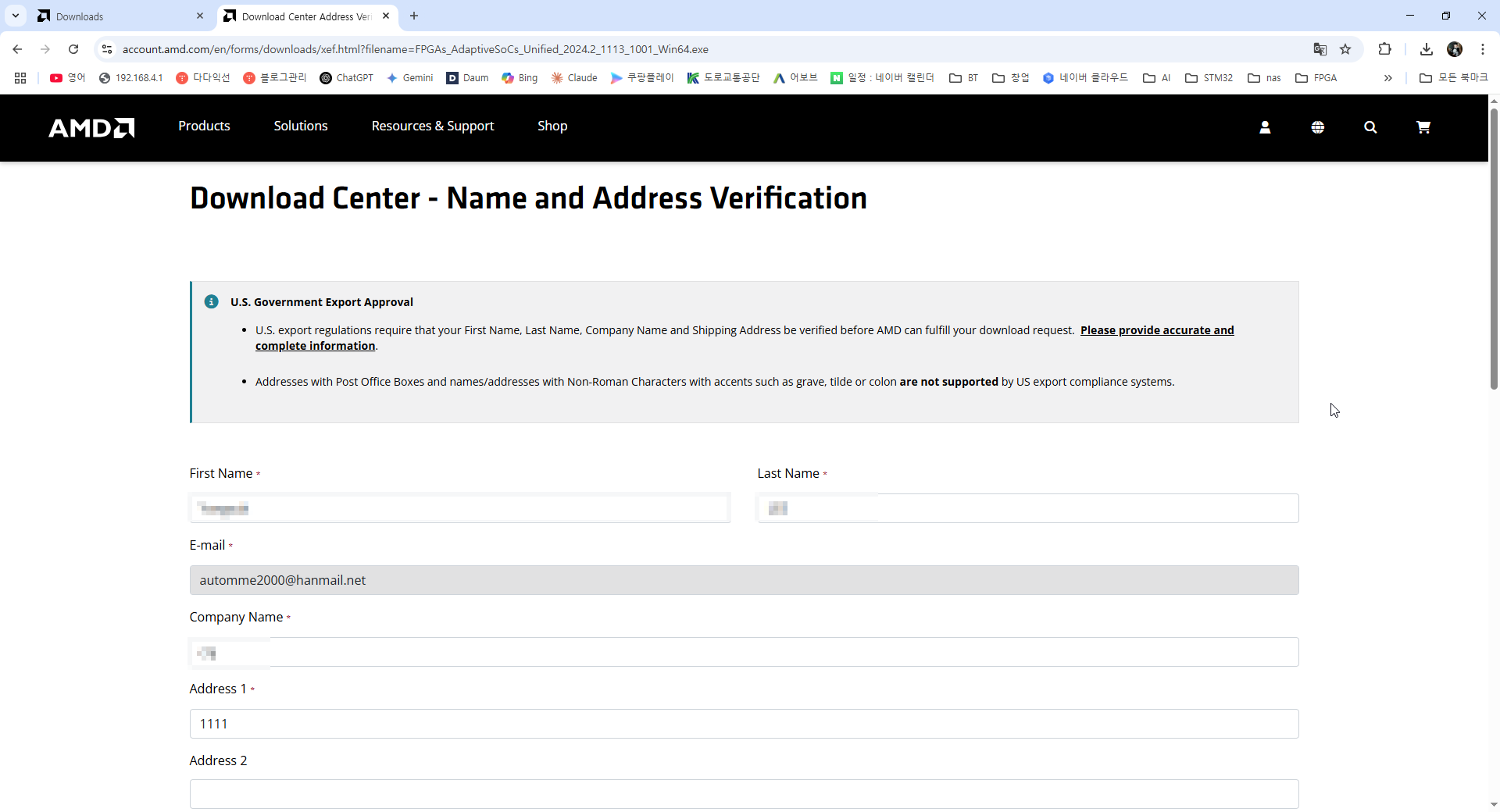Viewport: 1500px width, 812px height.
Task: Bookmark this page with star icon
Action: pos(1345,49)
